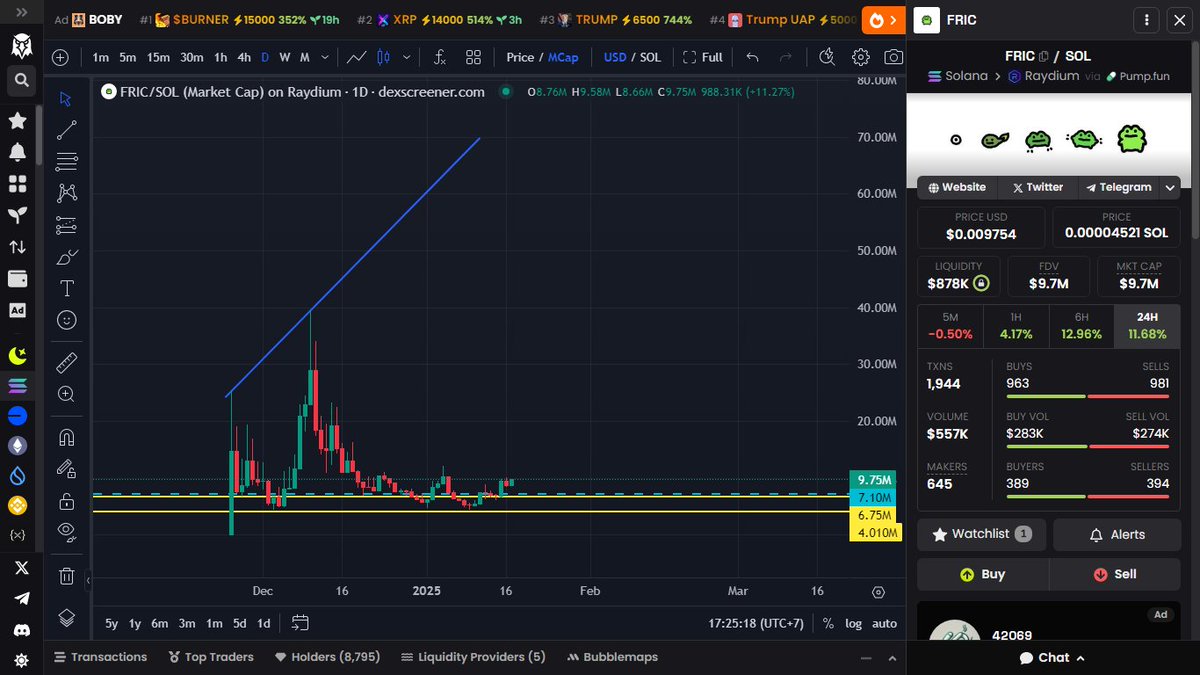Toggle lock all drawing tools
Viewport: 1200px width, 675px height.
pyautogui.click(x=66, y=500)
